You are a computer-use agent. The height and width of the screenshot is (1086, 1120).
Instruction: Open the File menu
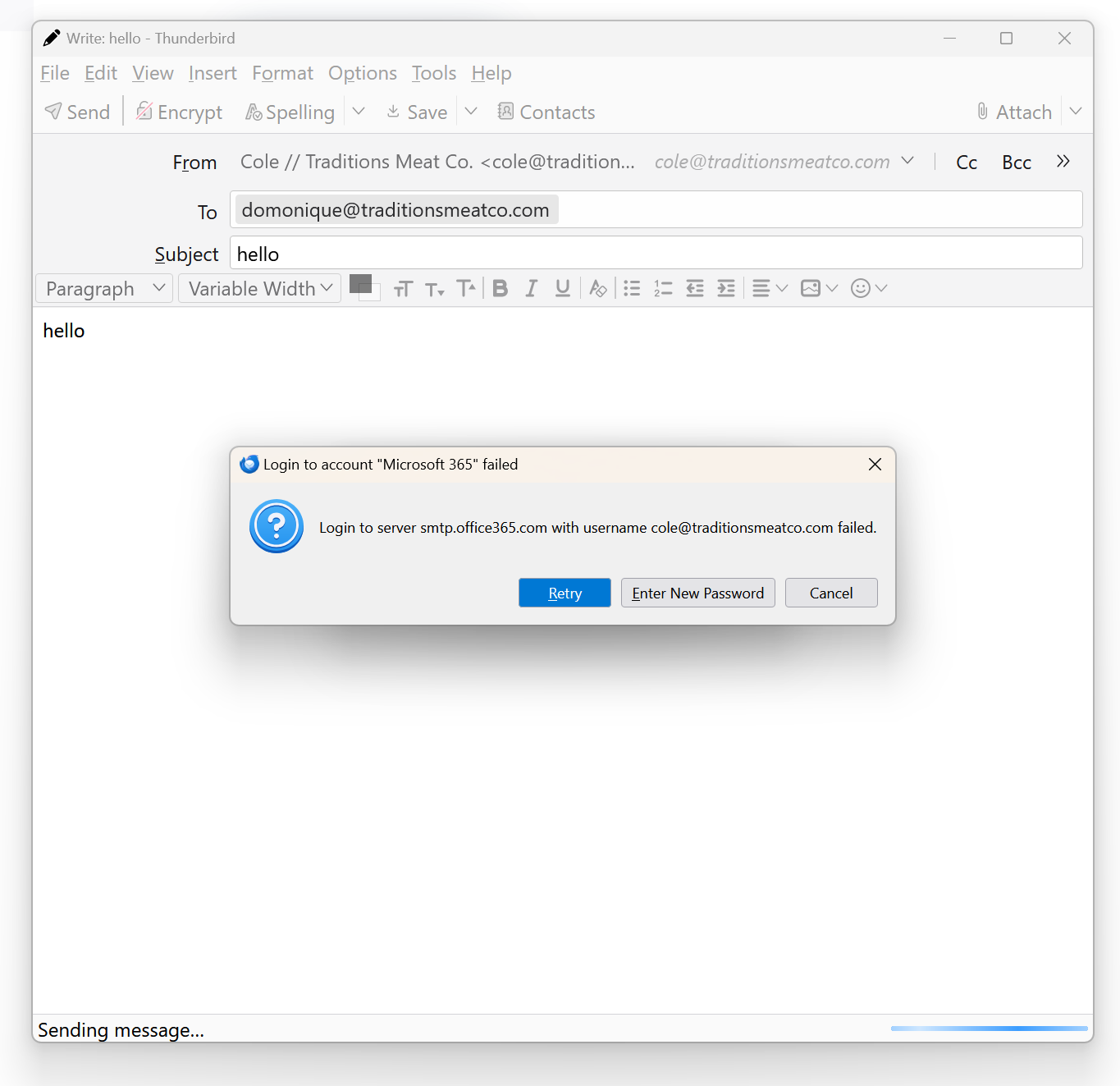click(55, 73)
